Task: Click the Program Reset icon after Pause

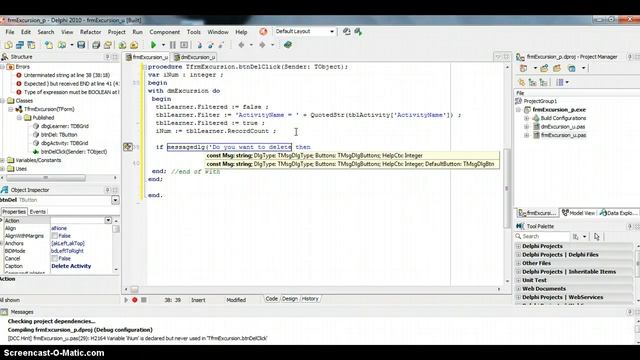Action: pos(184,45)
